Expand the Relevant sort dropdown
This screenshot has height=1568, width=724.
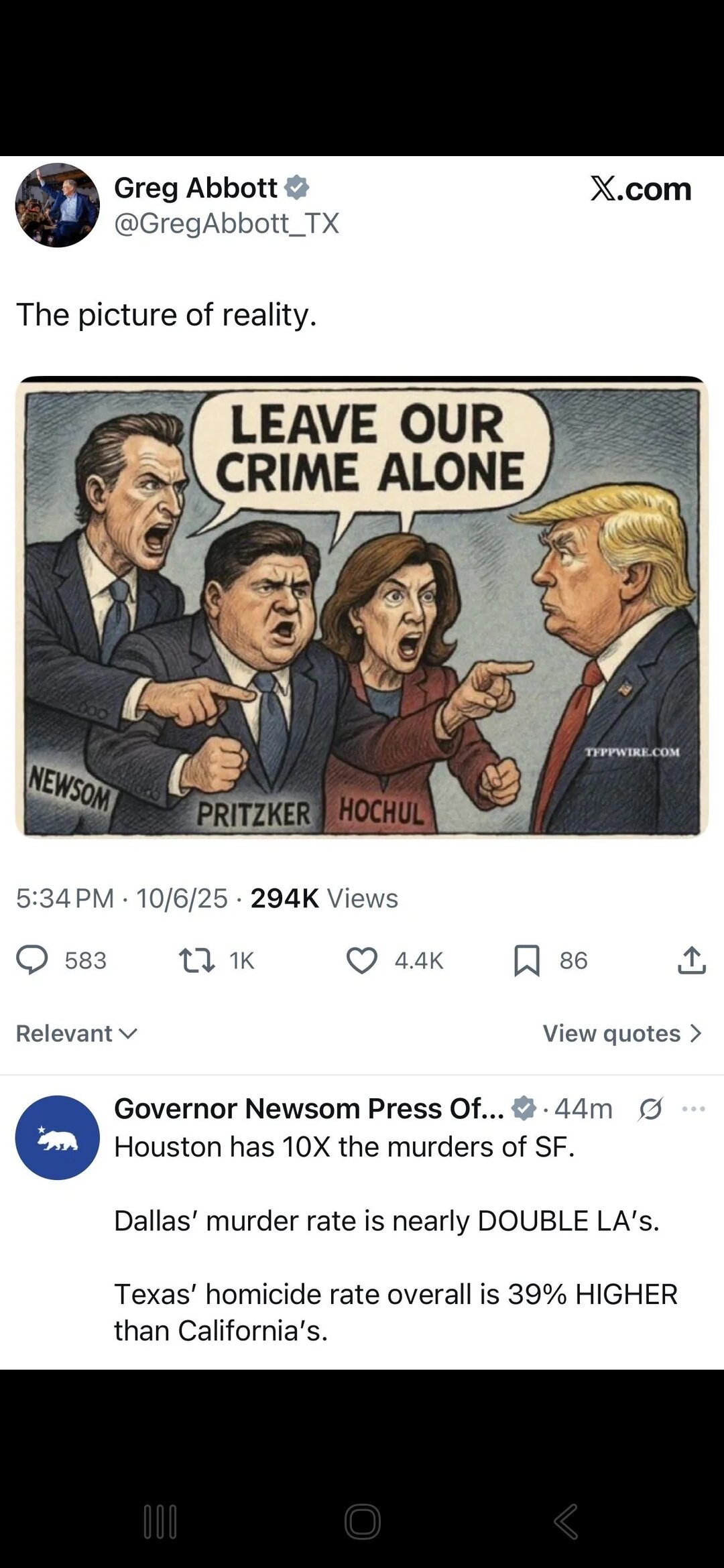click(77, 1033)
